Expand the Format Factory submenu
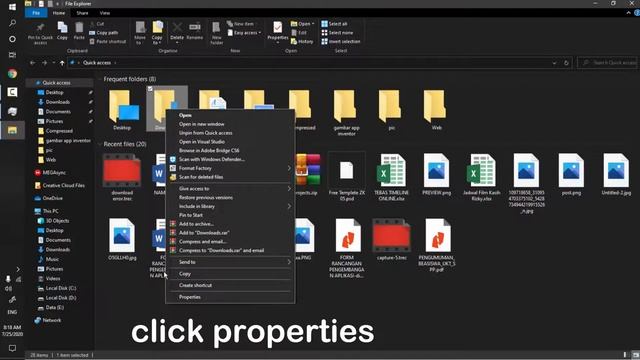This screenshot has width=640, height=360. coord(230,168)
